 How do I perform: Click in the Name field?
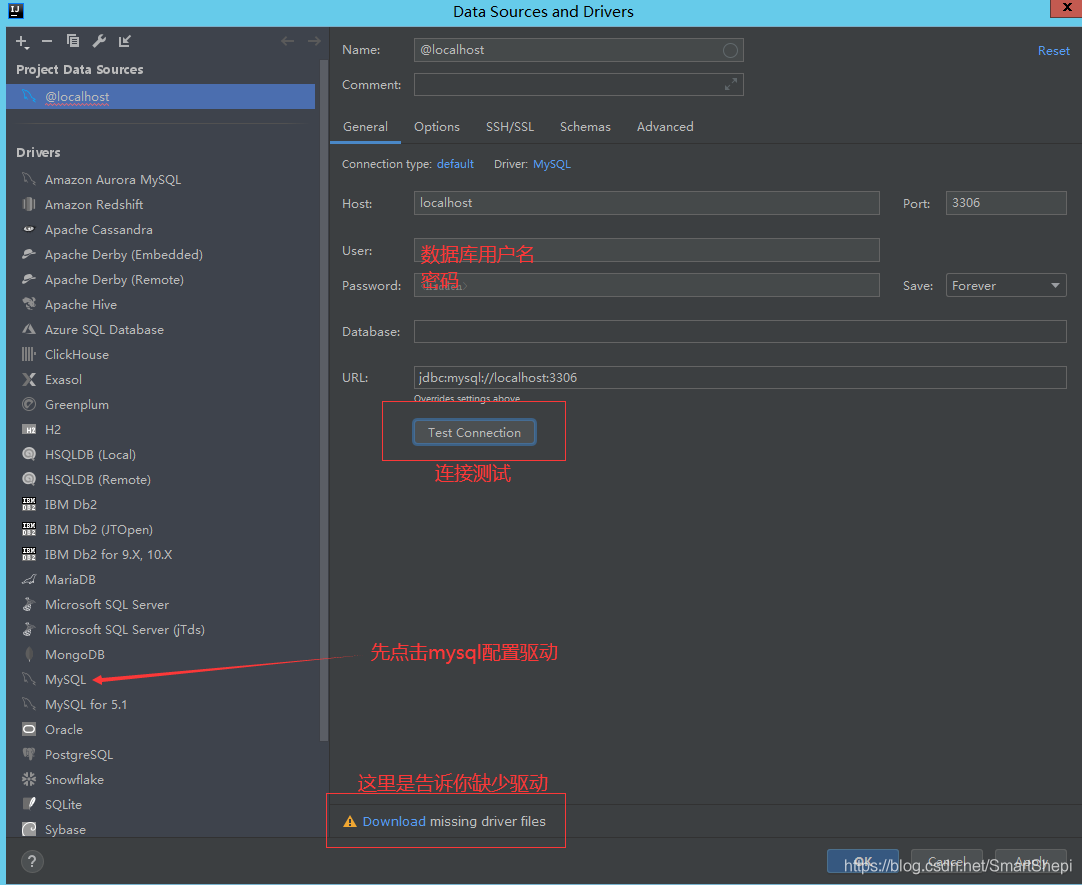[x=578, y=50]
